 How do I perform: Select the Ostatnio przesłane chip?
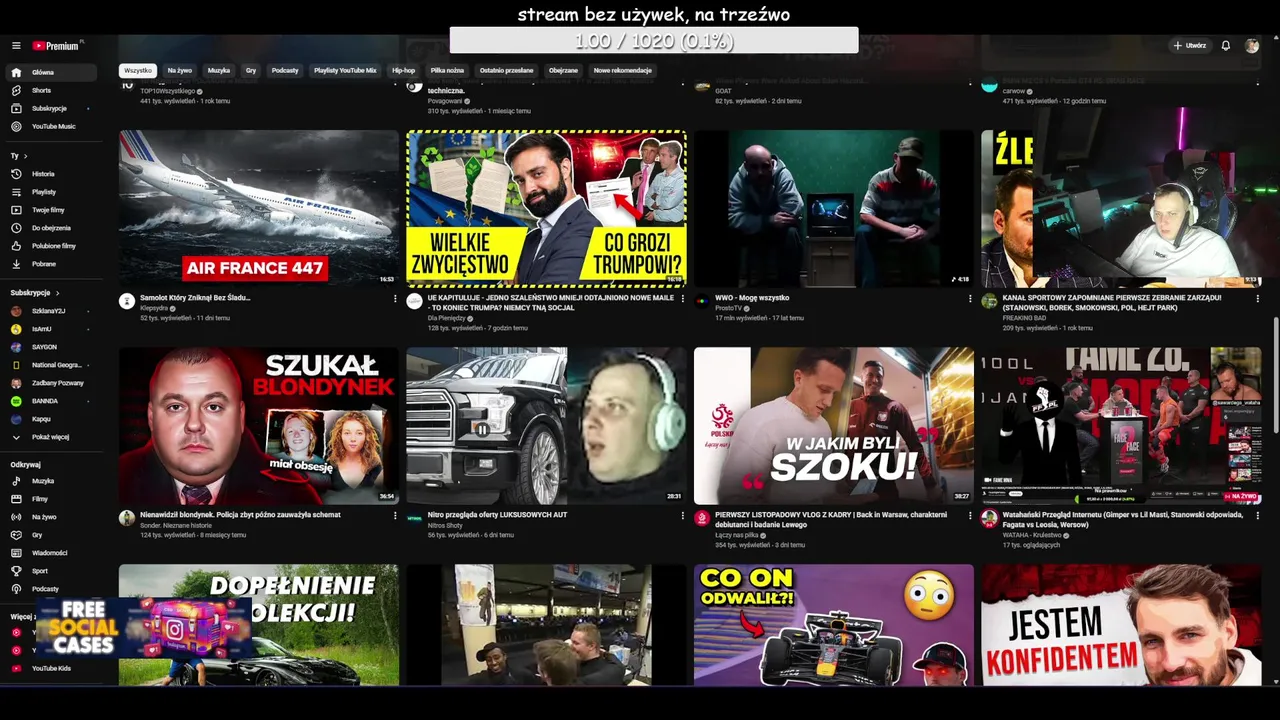click(x=506, y=71)
